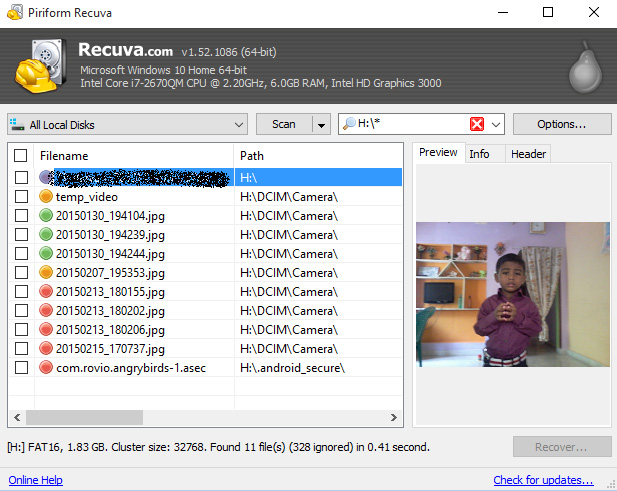Click the green status dot for 20150130_194244.jpg
The height and width of the screenshot is (491, 617).
(46, 253)
